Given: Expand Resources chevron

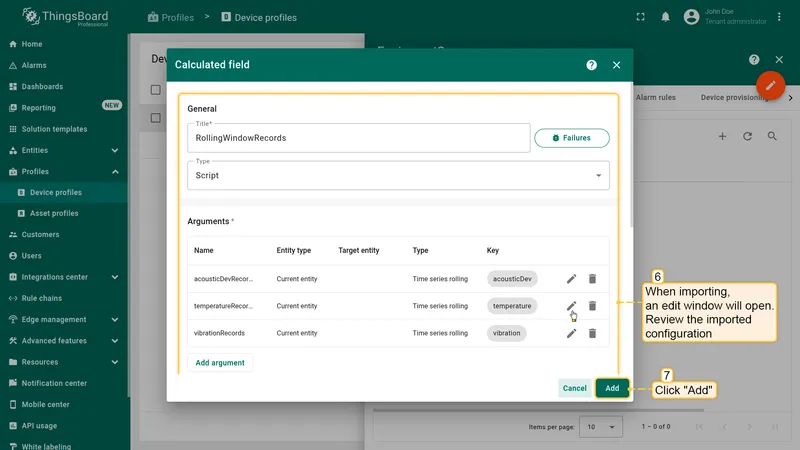Looking at the screenshot, I should tap(115, 362).
